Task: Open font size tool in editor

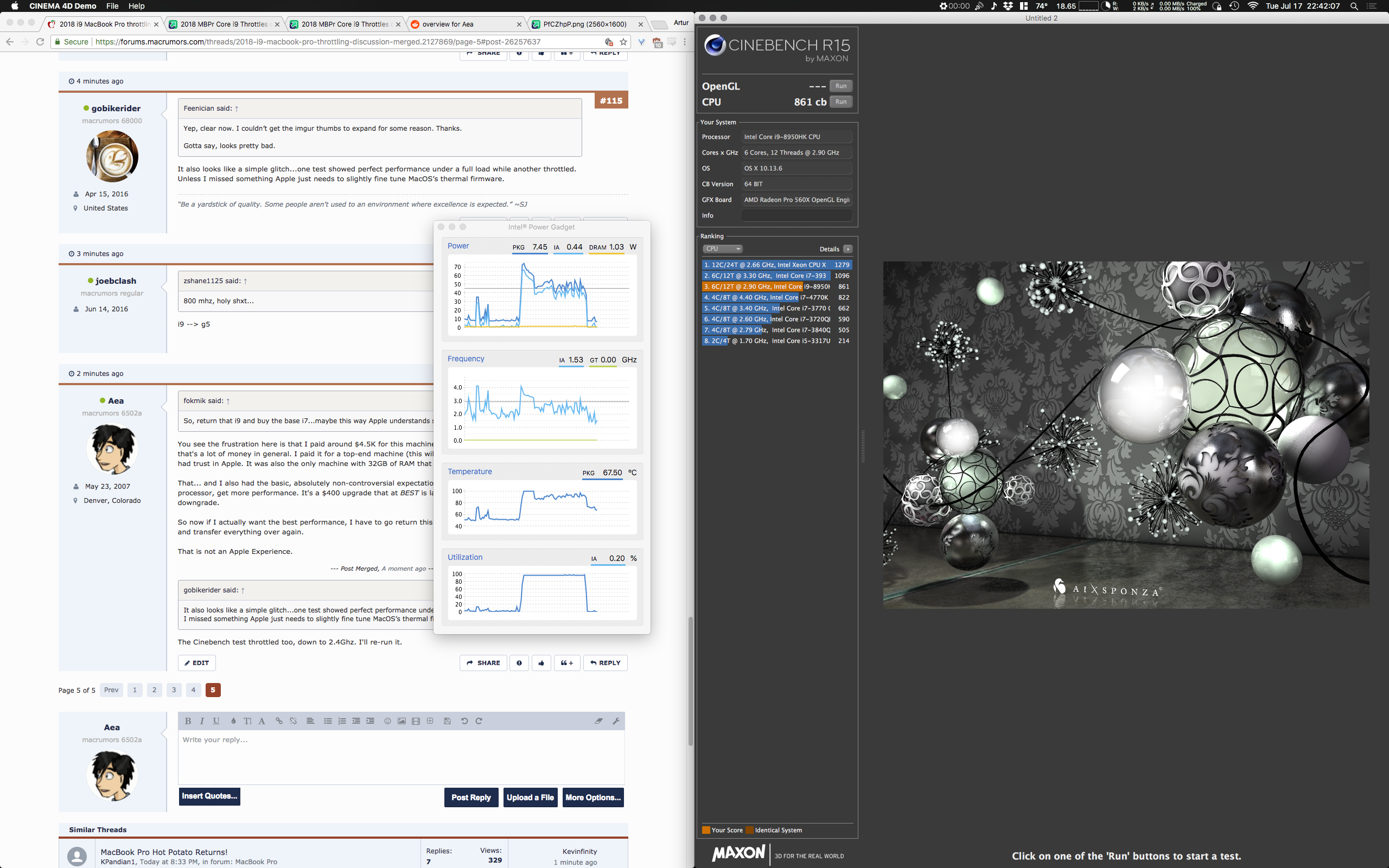Action: [x=247, y=721]
